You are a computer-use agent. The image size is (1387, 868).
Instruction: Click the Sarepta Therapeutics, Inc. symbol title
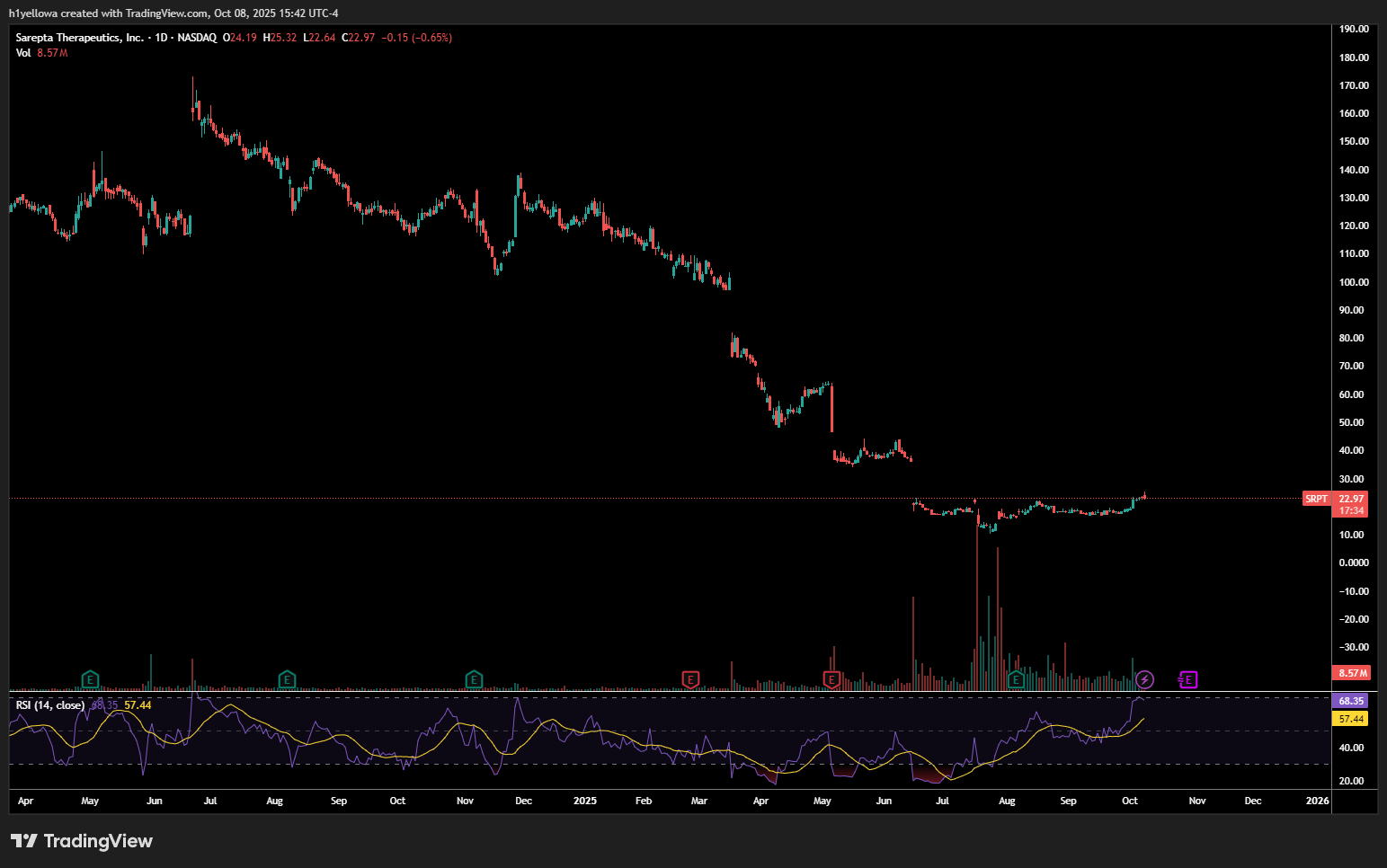pyautogui.click(x=79, y=38)
